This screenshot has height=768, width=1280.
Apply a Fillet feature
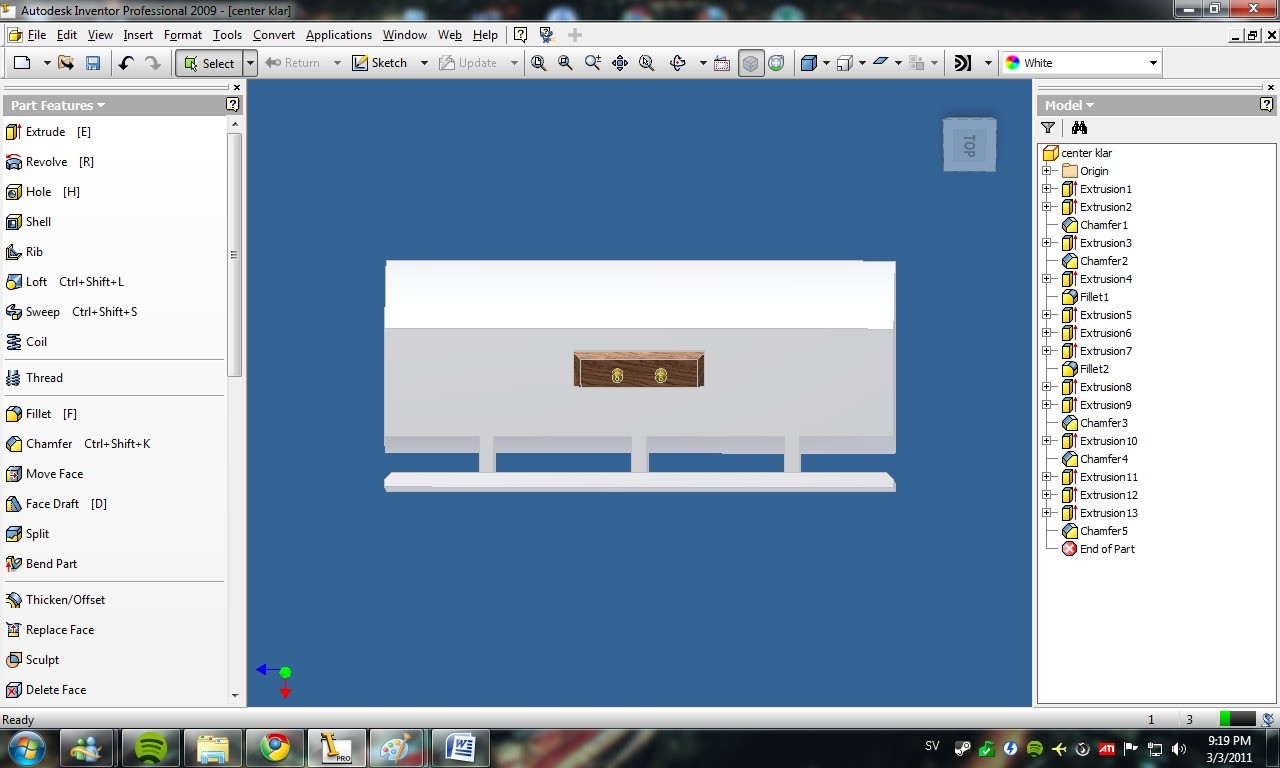point(41,414)
